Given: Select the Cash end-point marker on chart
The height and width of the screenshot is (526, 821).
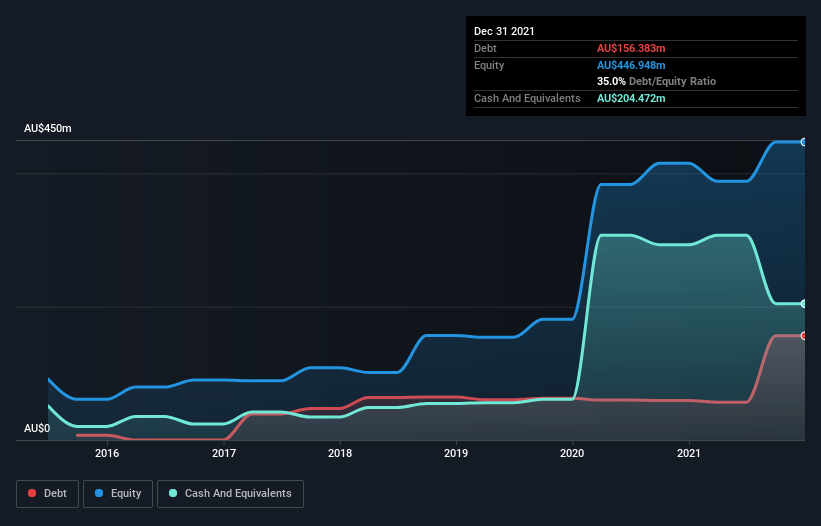Looking at the screenshot, I should pos(804,304).
